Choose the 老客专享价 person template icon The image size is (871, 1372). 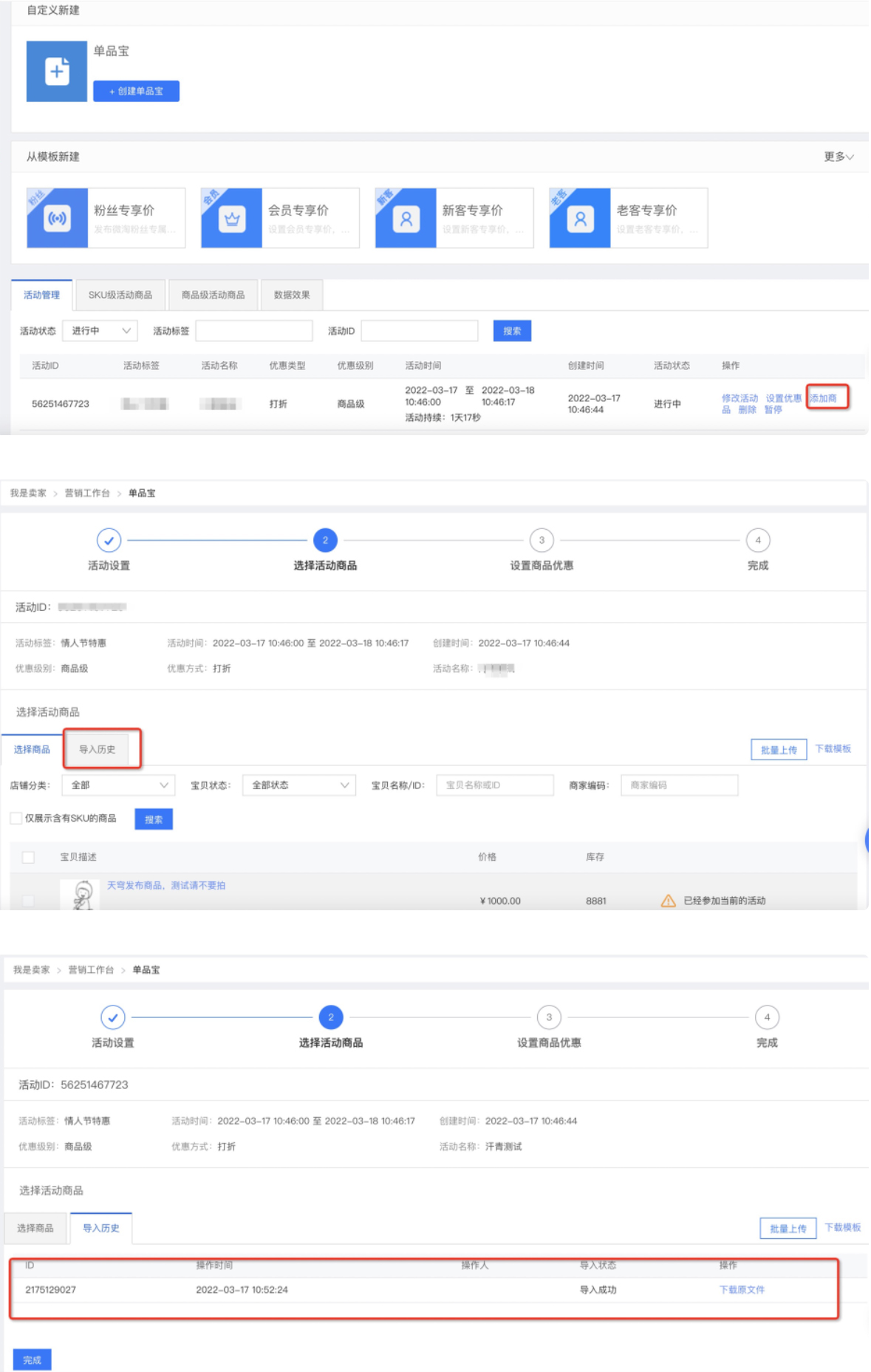click(580, 219)
